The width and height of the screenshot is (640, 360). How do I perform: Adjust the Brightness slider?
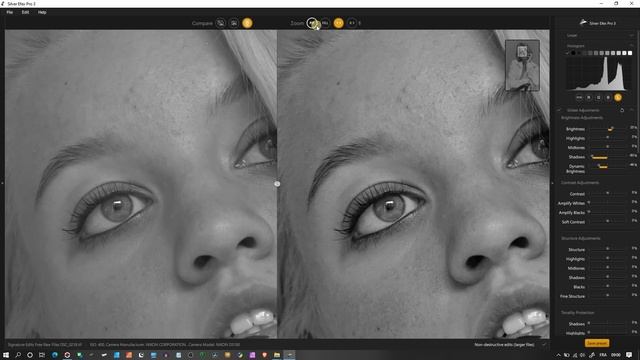[608, 129]
